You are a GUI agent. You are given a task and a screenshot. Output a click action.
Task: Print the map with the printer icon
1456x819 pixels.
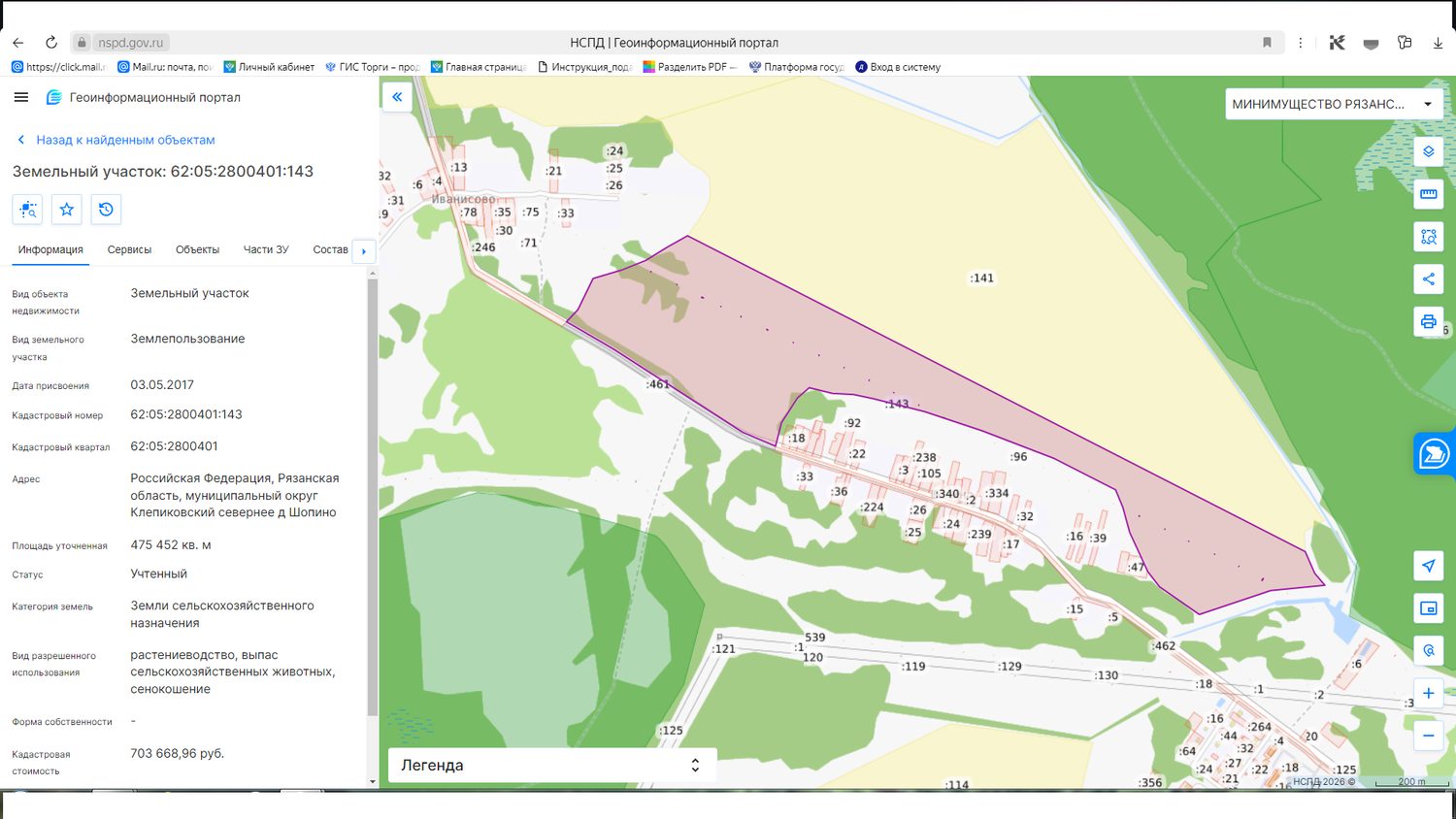[1429, 322]
